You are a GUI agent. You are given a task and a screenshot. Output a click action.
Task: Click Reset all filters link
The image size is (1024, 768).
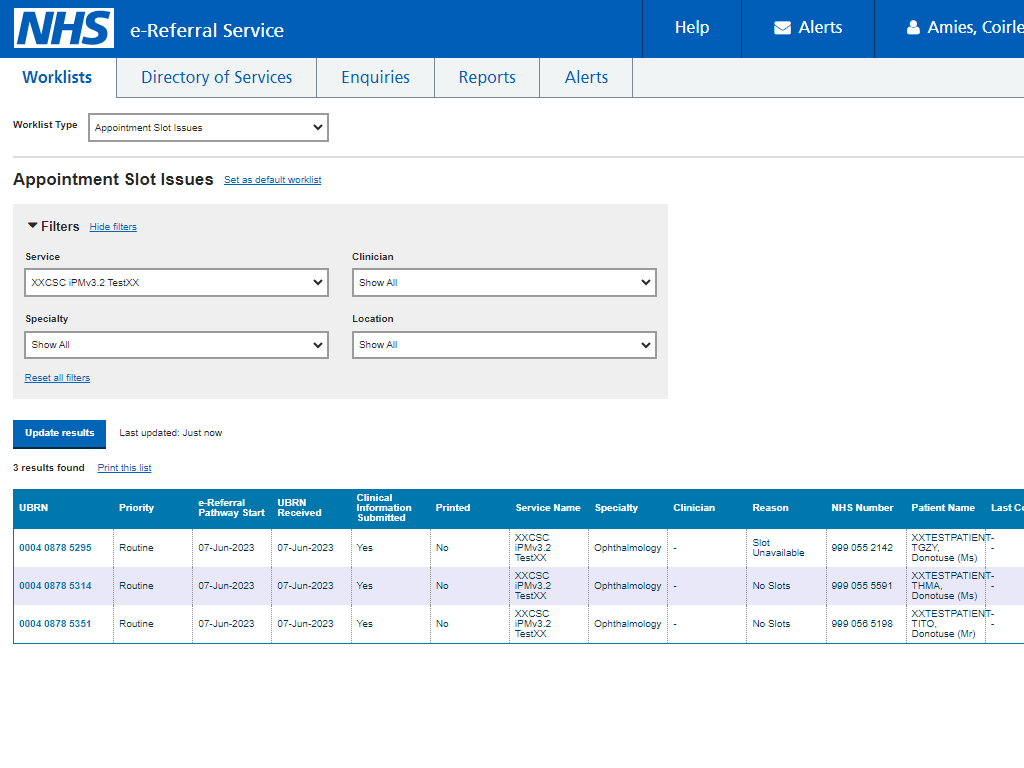tap(57, 377)
